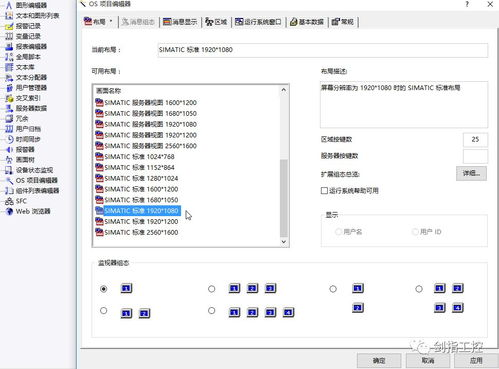This screenshot has height=369, width=499.
Task: Click into the 当前布局 text field
Action: pyautogui.click(x=323, y=50)
